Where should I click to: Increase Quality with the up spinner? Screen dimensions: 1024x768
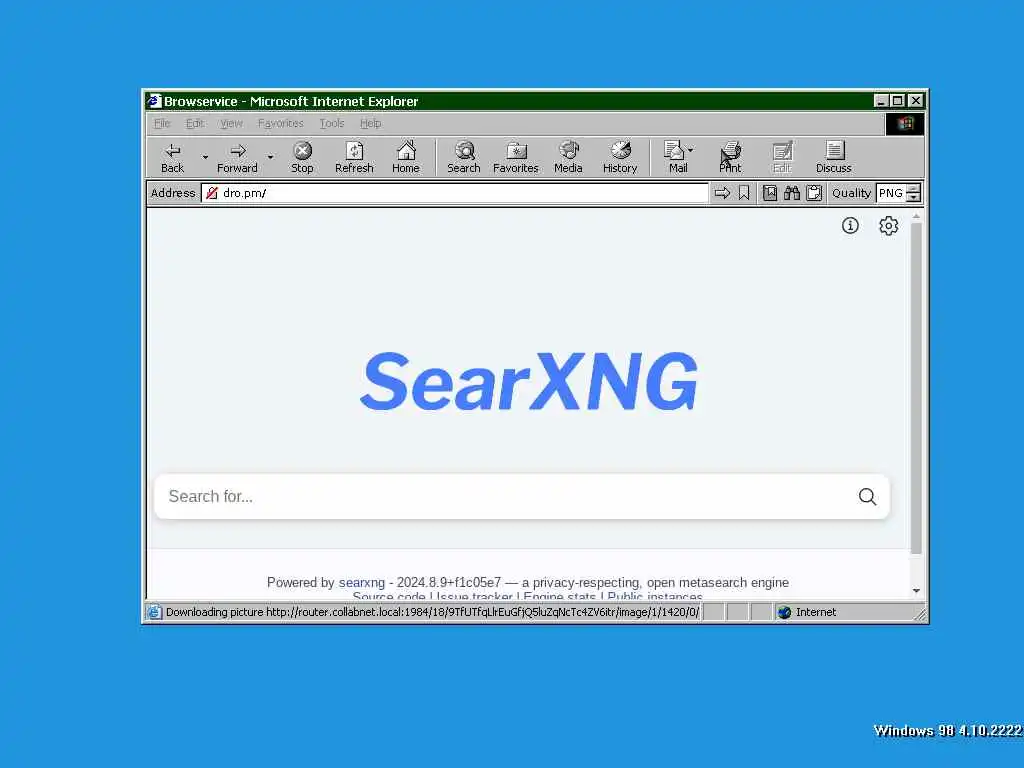[914, 189]
